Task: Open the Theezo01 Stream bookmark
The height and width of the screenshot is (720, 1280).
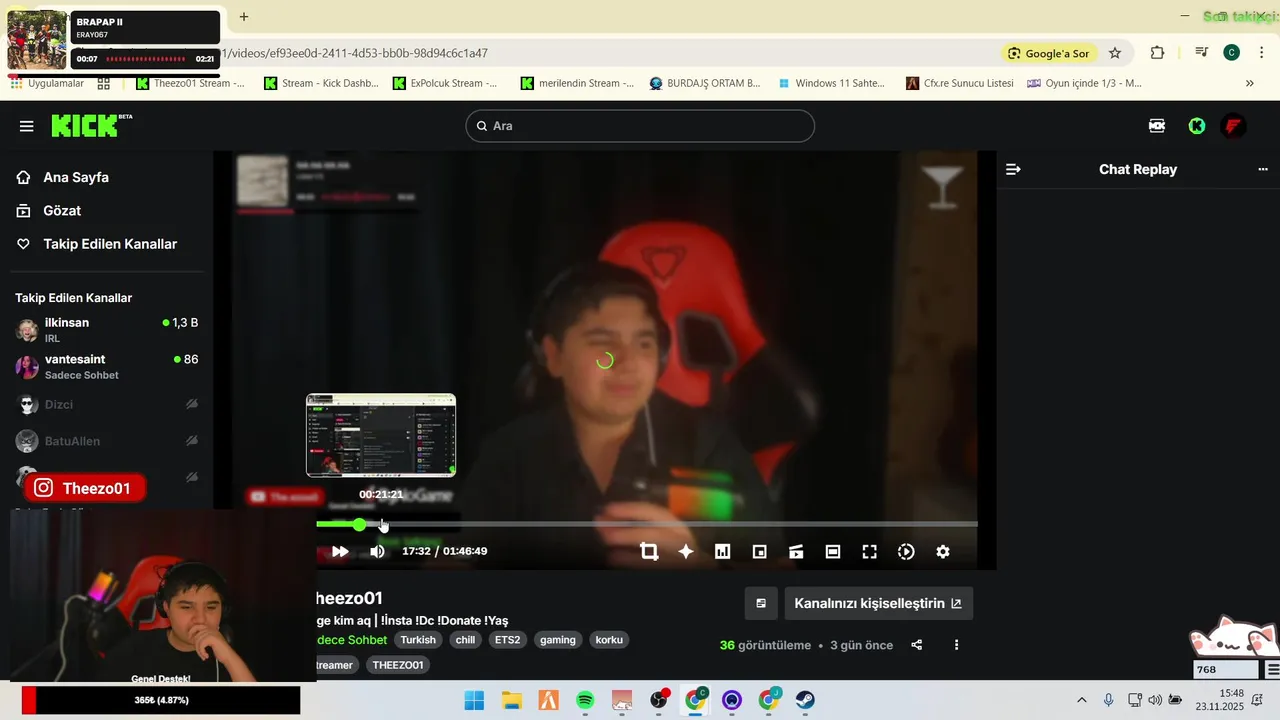Action: (x=191, y=83)
